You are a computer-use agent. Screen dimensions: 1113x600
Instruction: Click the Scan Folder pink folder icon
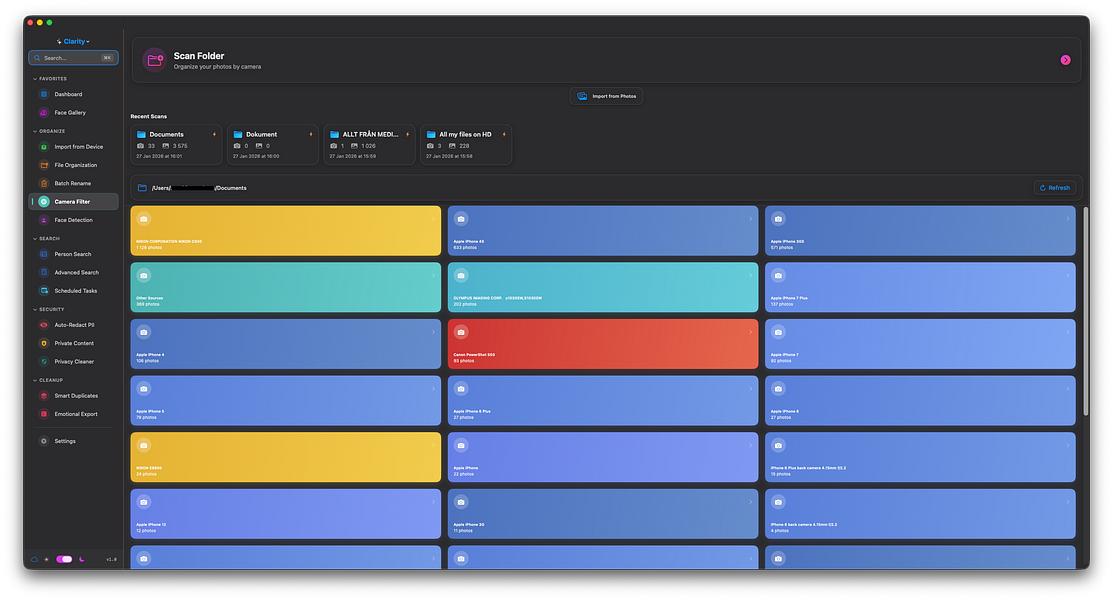coord(155,60)
